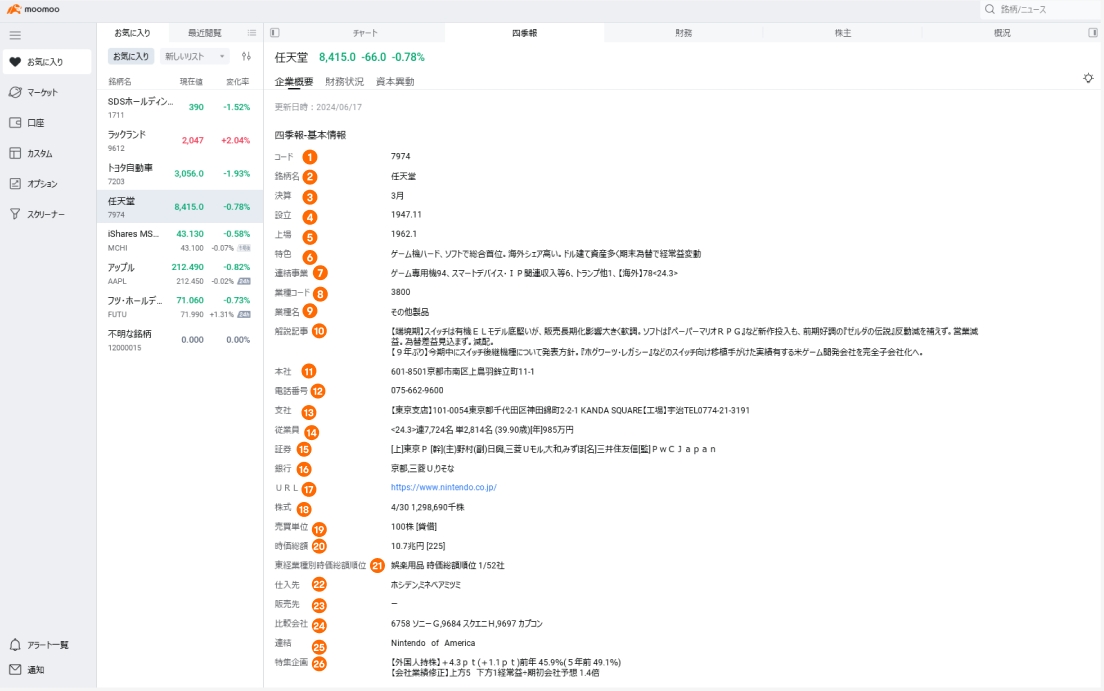Select SDSホールディン... watchlist row

180,107
